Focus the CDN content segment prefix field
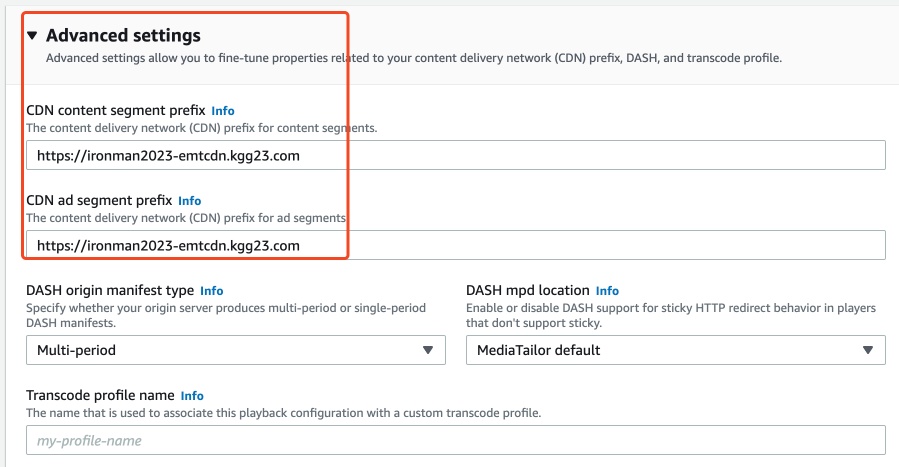 (x=455, y=155)
